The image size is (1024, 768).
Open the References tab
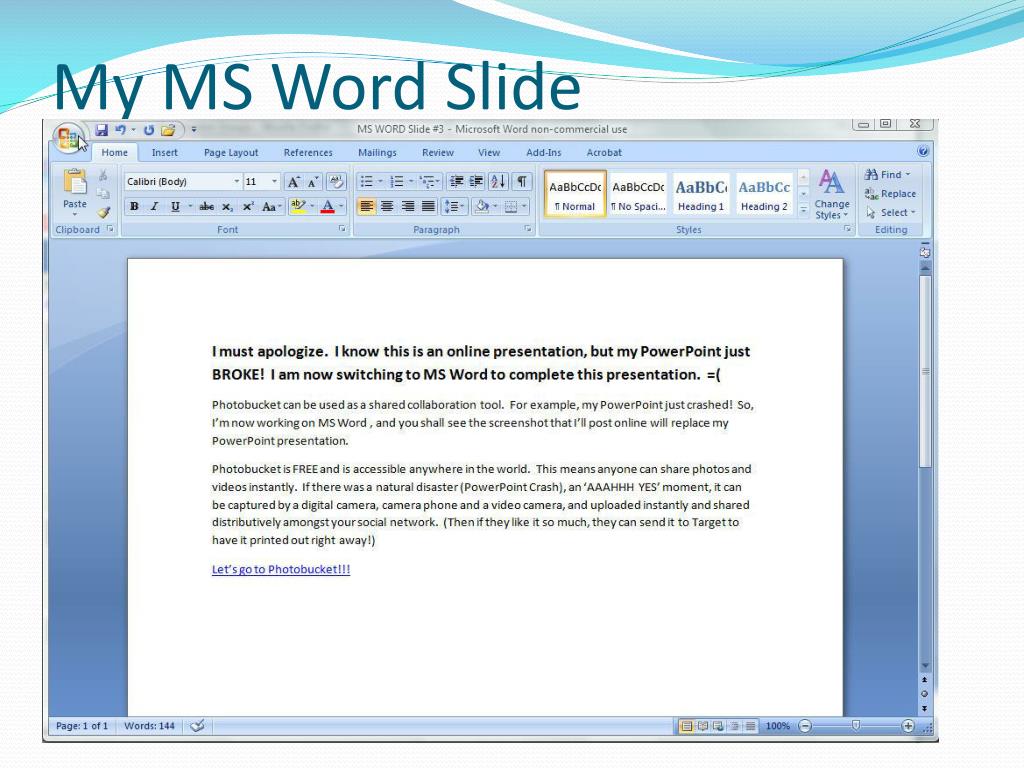click(x=308, y=152)
